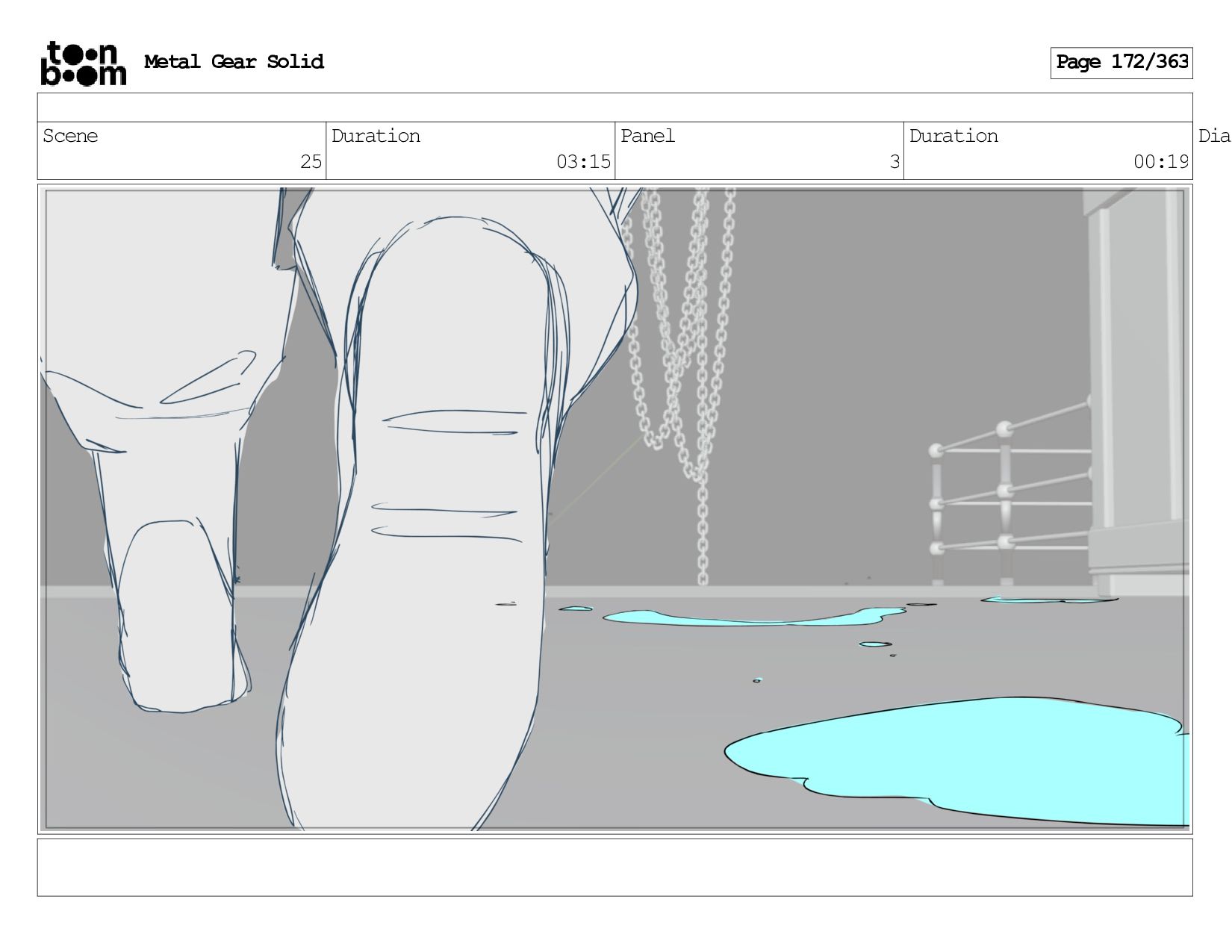Click the 'Duration' label next to Scene
Viewport: 1232px width, 952px height.
point(376,136)
